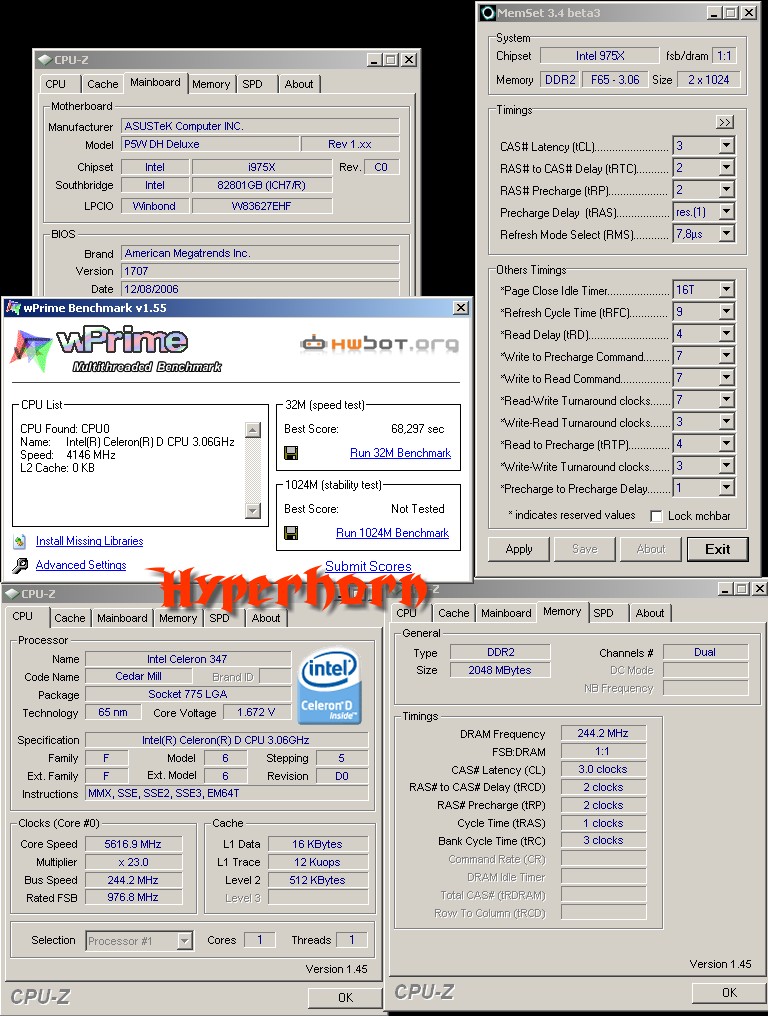This screenshot has height=1016, width=768.
Task: Click the DRAM Frequency 244.2 MHz field
Action: 603,733
